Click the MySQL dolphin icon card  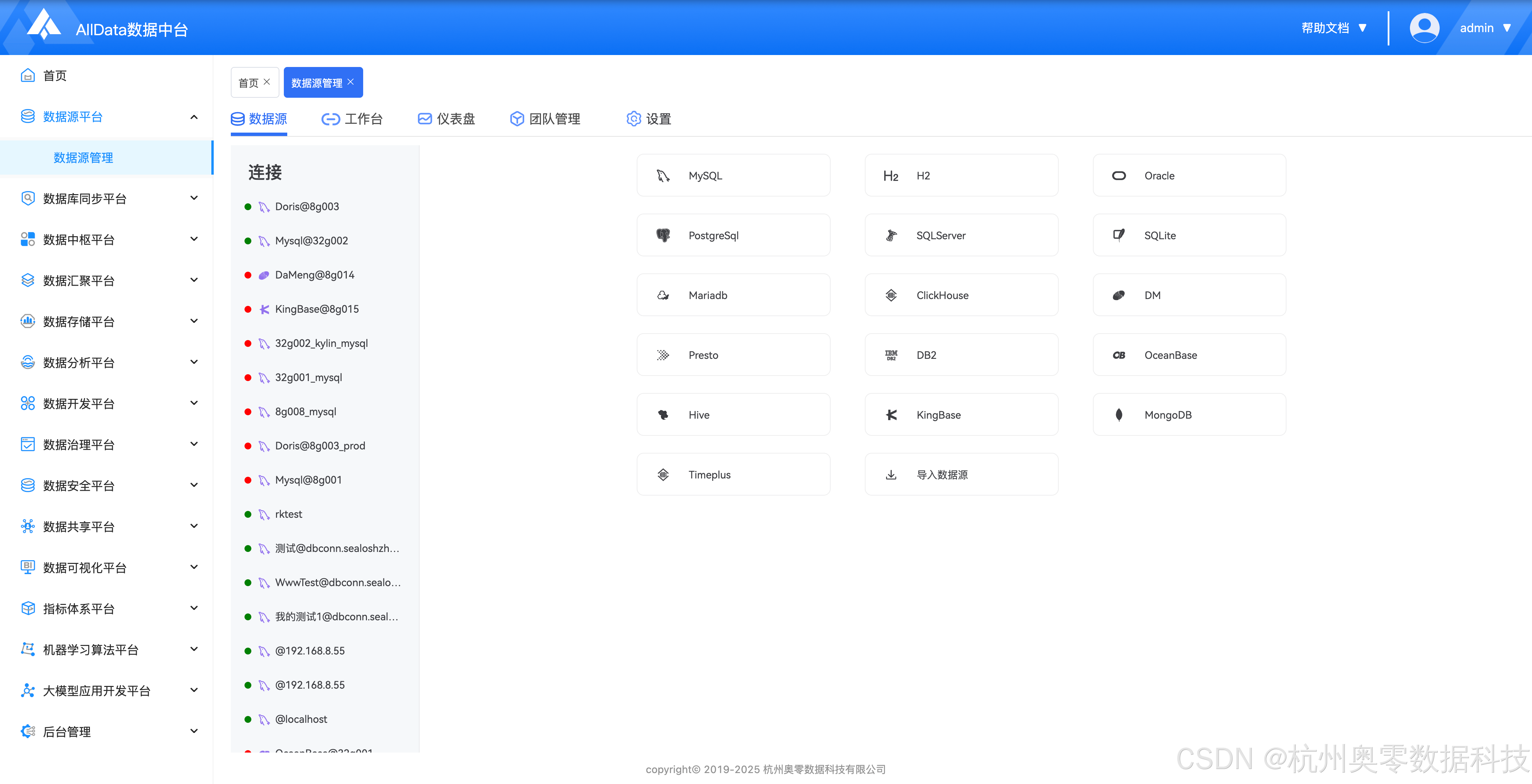(x=663, y=176)
